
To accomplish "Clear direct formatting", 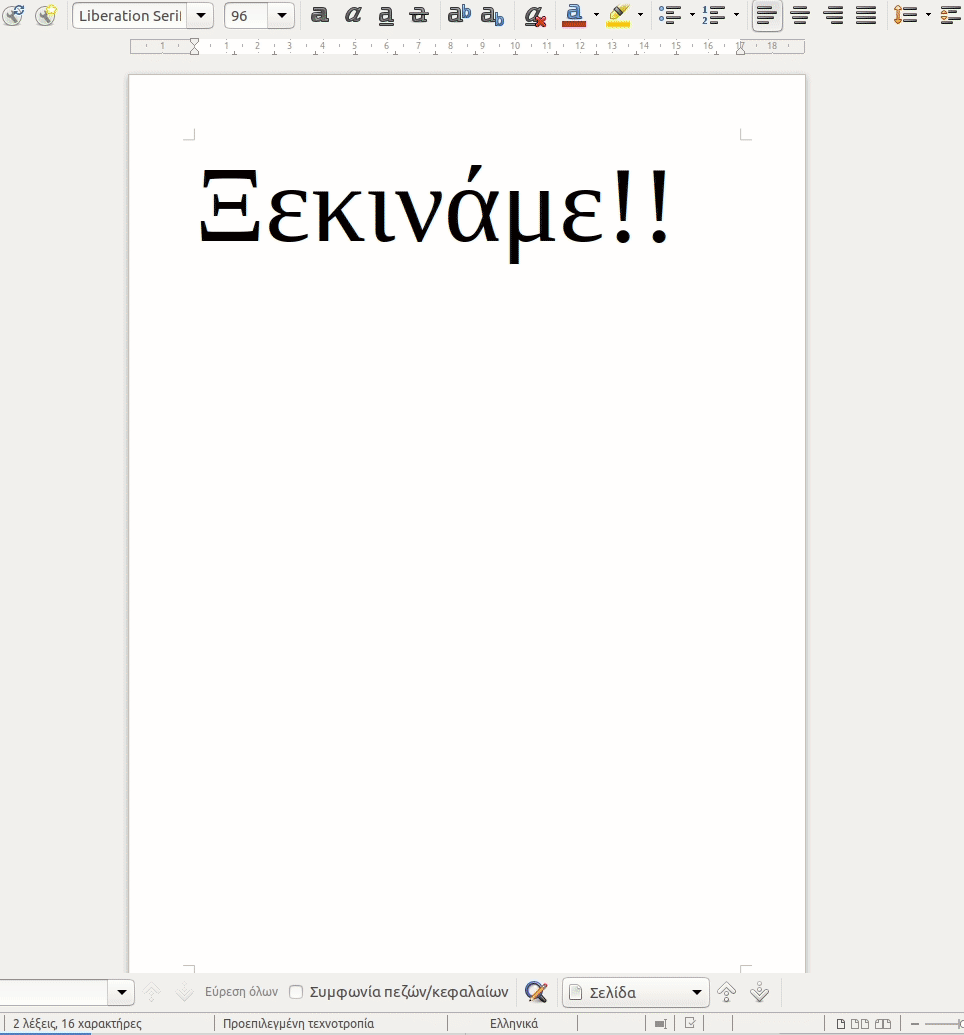I will [x=535, y=15].
